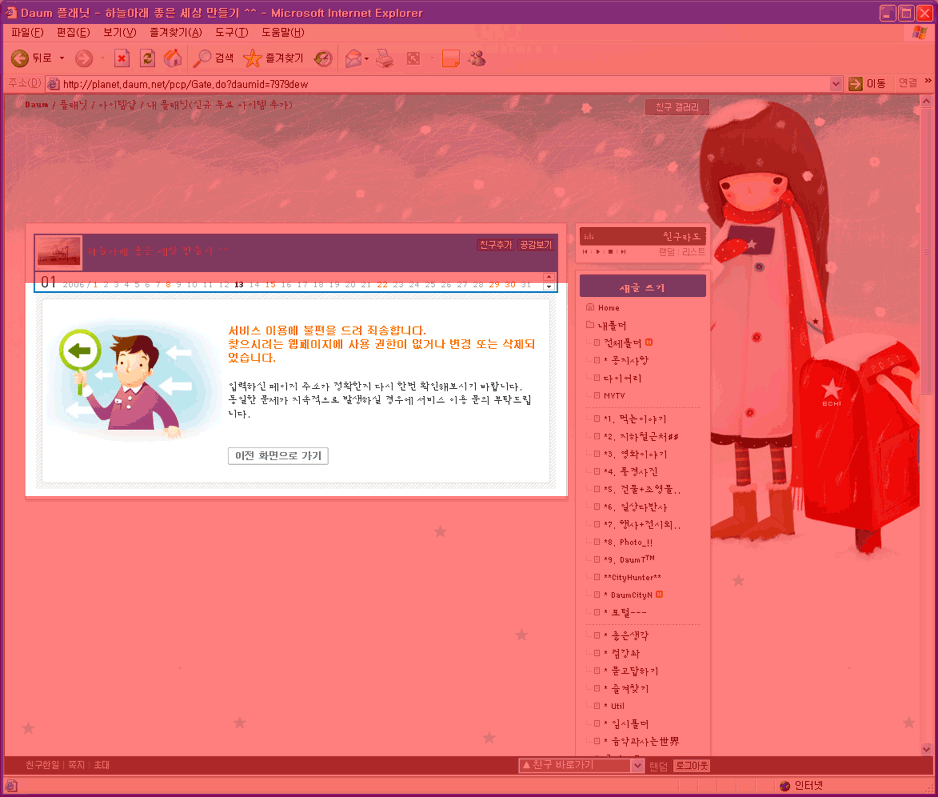Click the Forward arrow icon
Viewport: 938px width, 797px height.
[x=84, y=58]
